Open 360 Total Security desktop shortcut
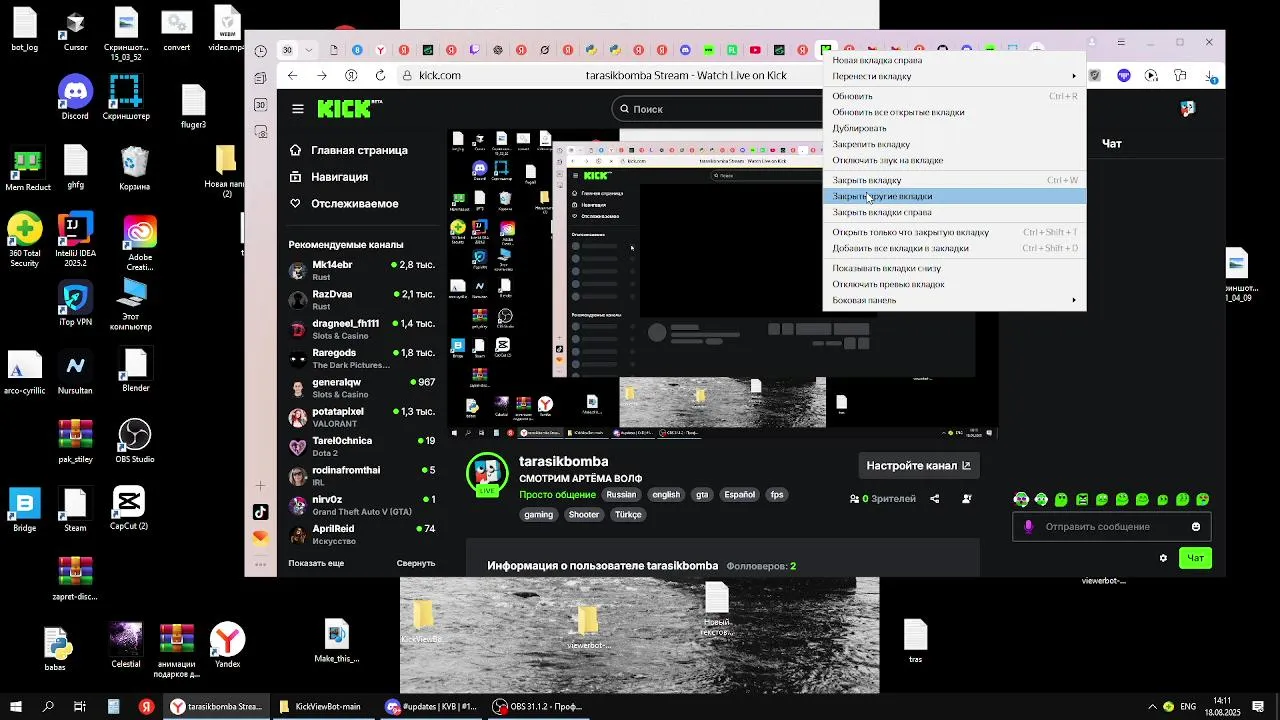Viewport: 1280px width, 720px height. [25, 239]
